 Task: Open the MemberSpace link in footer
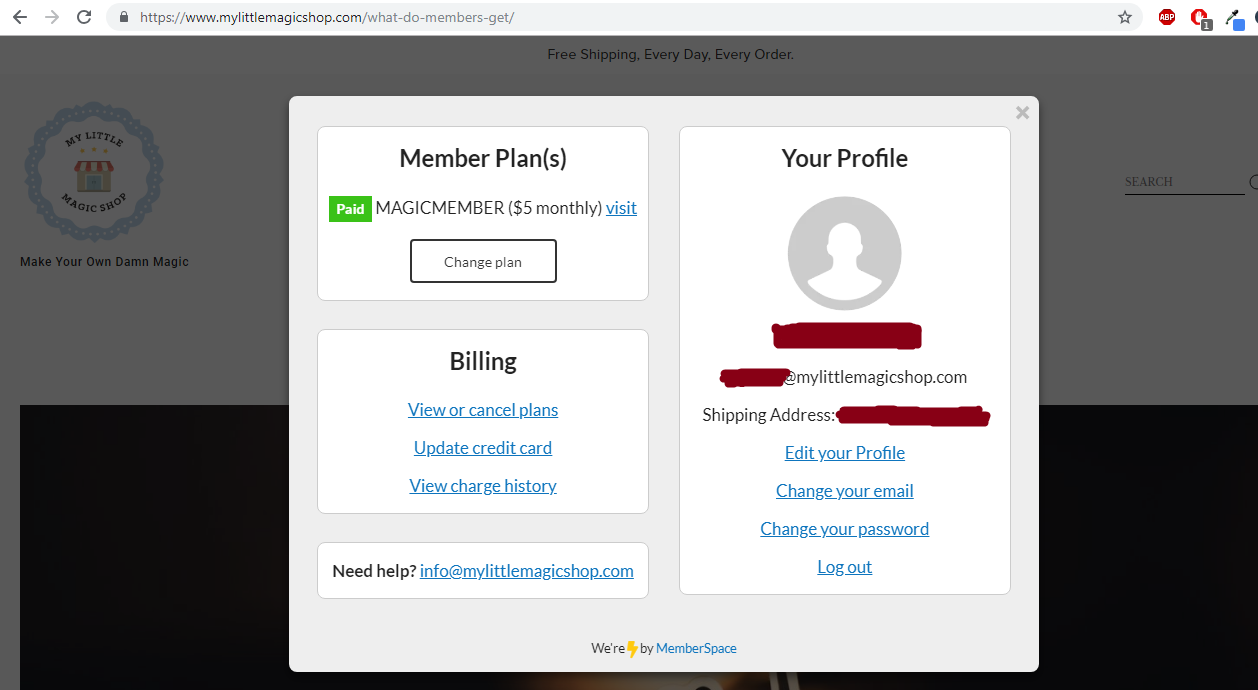pyautogui.click(x=696, y=648)
